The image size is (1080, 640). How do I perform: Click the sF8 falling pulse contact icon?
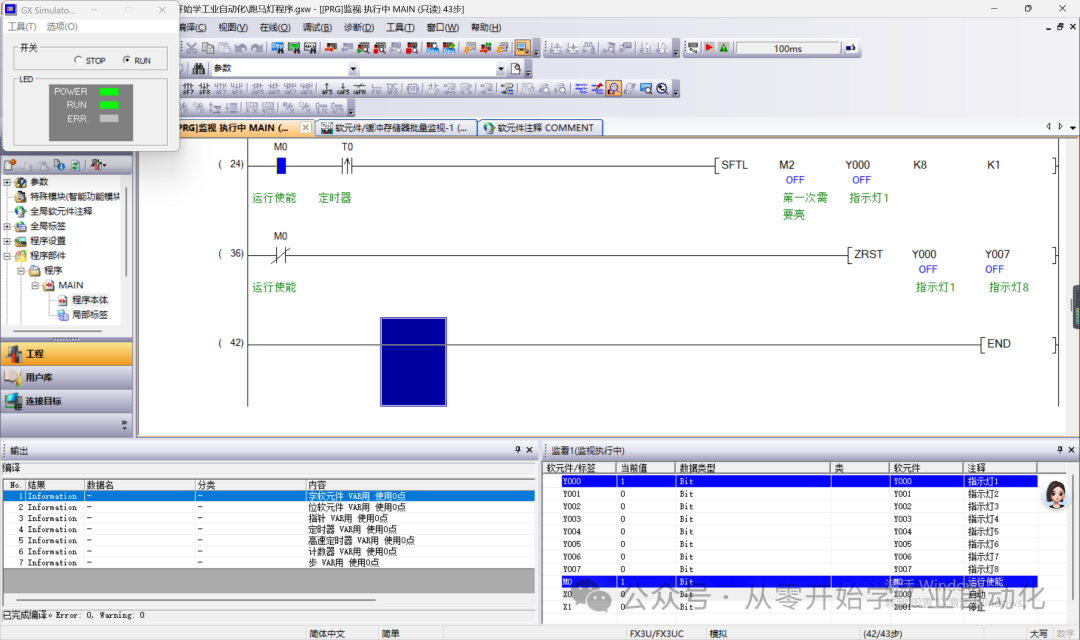tap(205, 89)
